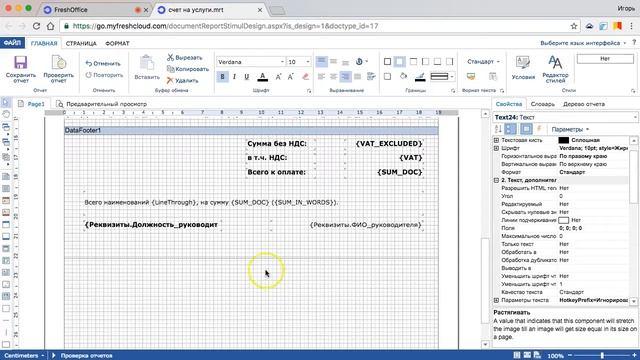640x360 pixels.
Task: Switch to ГЛАВНАЯ ribbon tab
Action: pyautogui.click(x=44, y=43)
